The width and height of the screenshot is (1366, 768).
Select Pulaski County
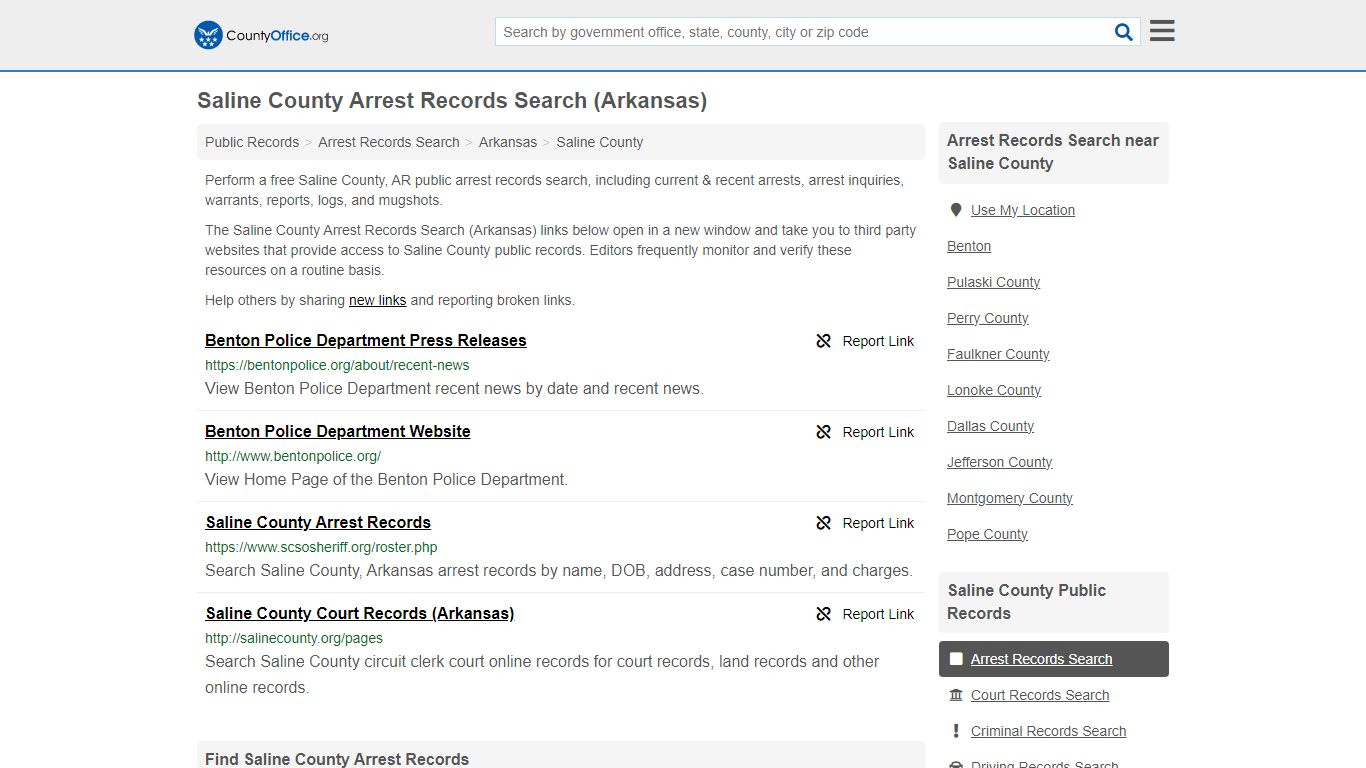[994, 282]
